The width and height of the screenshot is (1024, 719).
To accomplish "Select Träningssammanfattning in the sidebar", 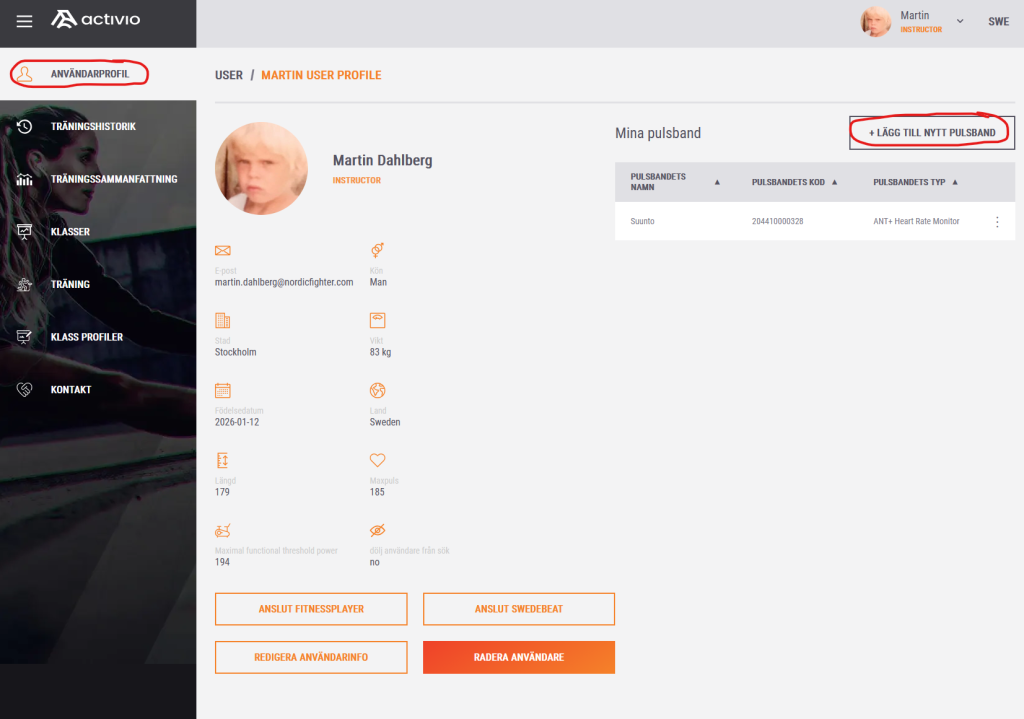I will point(113,179).
